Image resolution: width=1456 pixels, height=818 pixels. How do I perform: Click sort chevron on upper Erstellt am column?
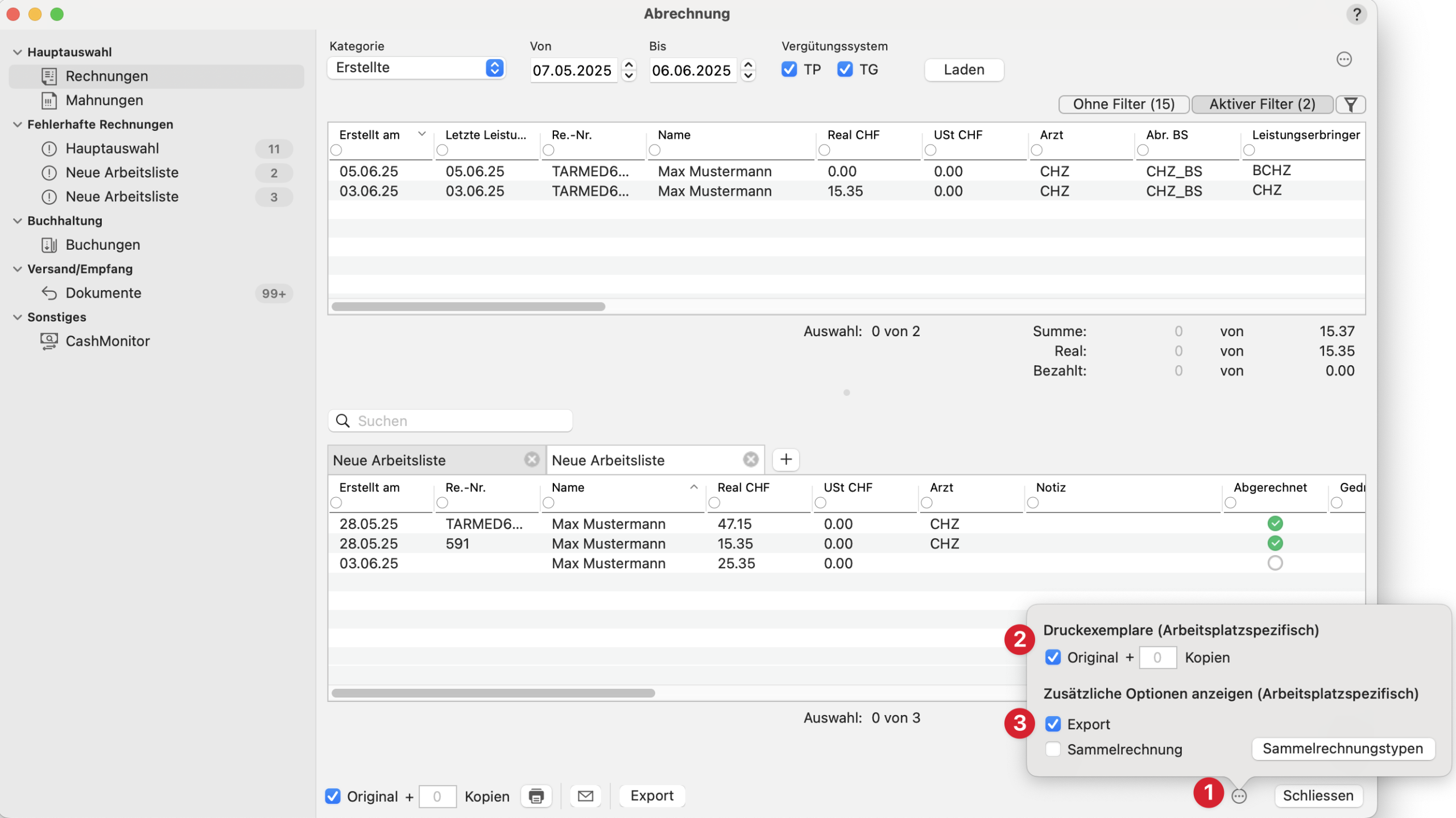421,134
